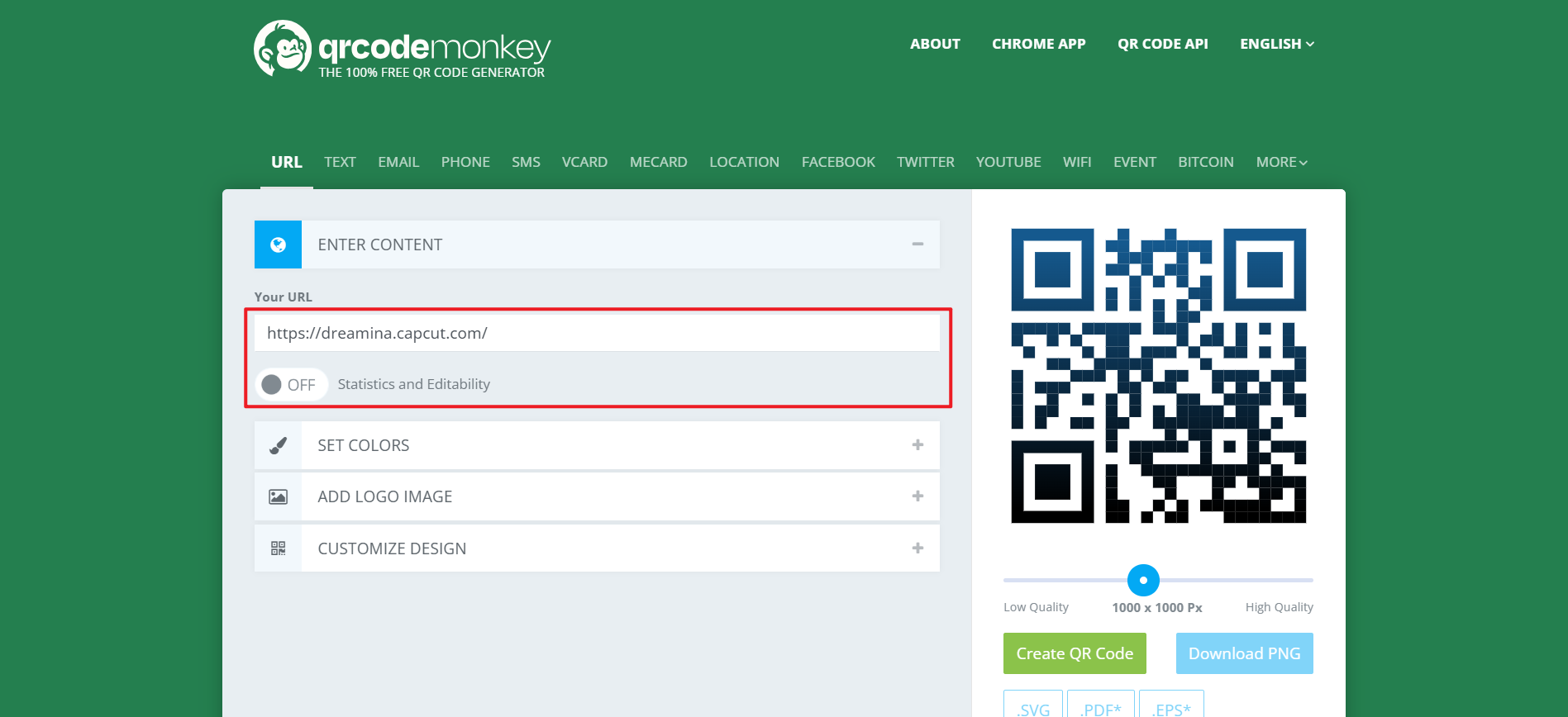Open the More content types dropdown

coord(1281,162)
